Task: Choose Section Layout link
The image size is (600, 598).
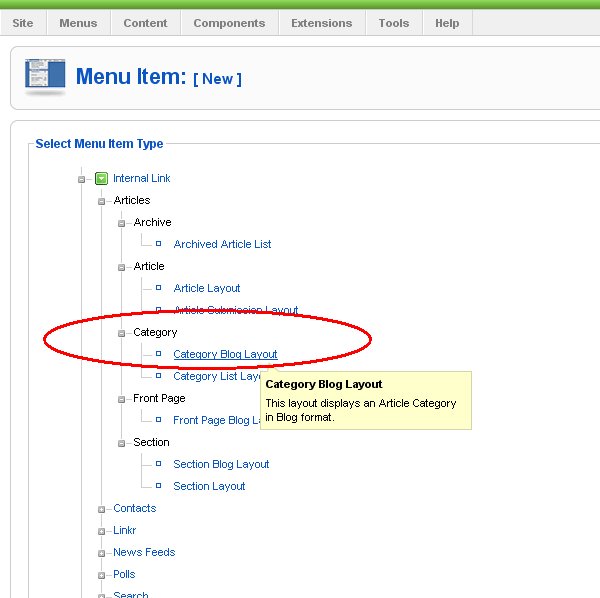Action: tap(209, 486)
